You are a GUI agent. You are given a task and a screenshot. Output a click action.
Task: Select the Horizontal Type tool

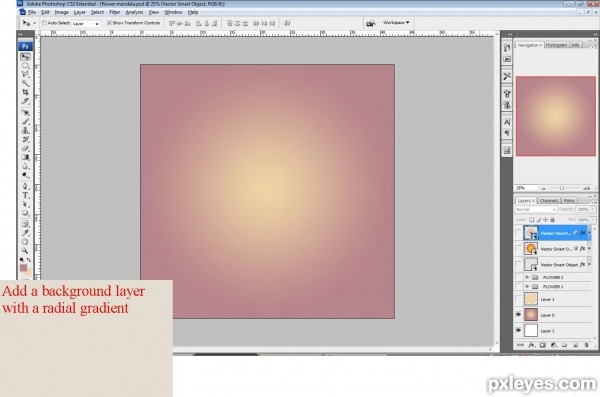[25, 195]
